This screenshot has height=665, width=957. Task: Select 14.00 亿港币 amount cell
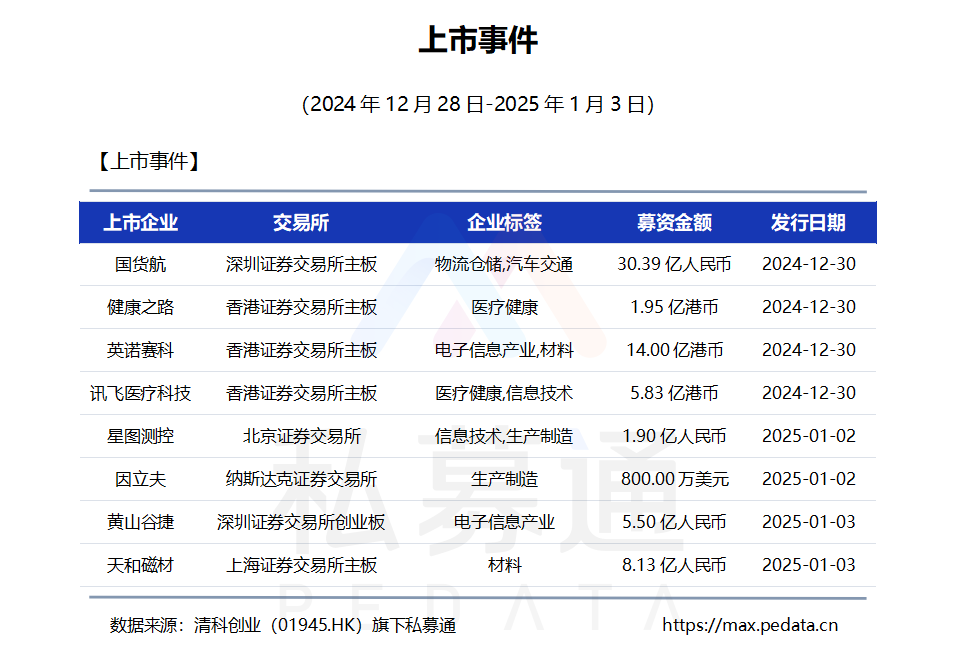click(x=674, y=350)
